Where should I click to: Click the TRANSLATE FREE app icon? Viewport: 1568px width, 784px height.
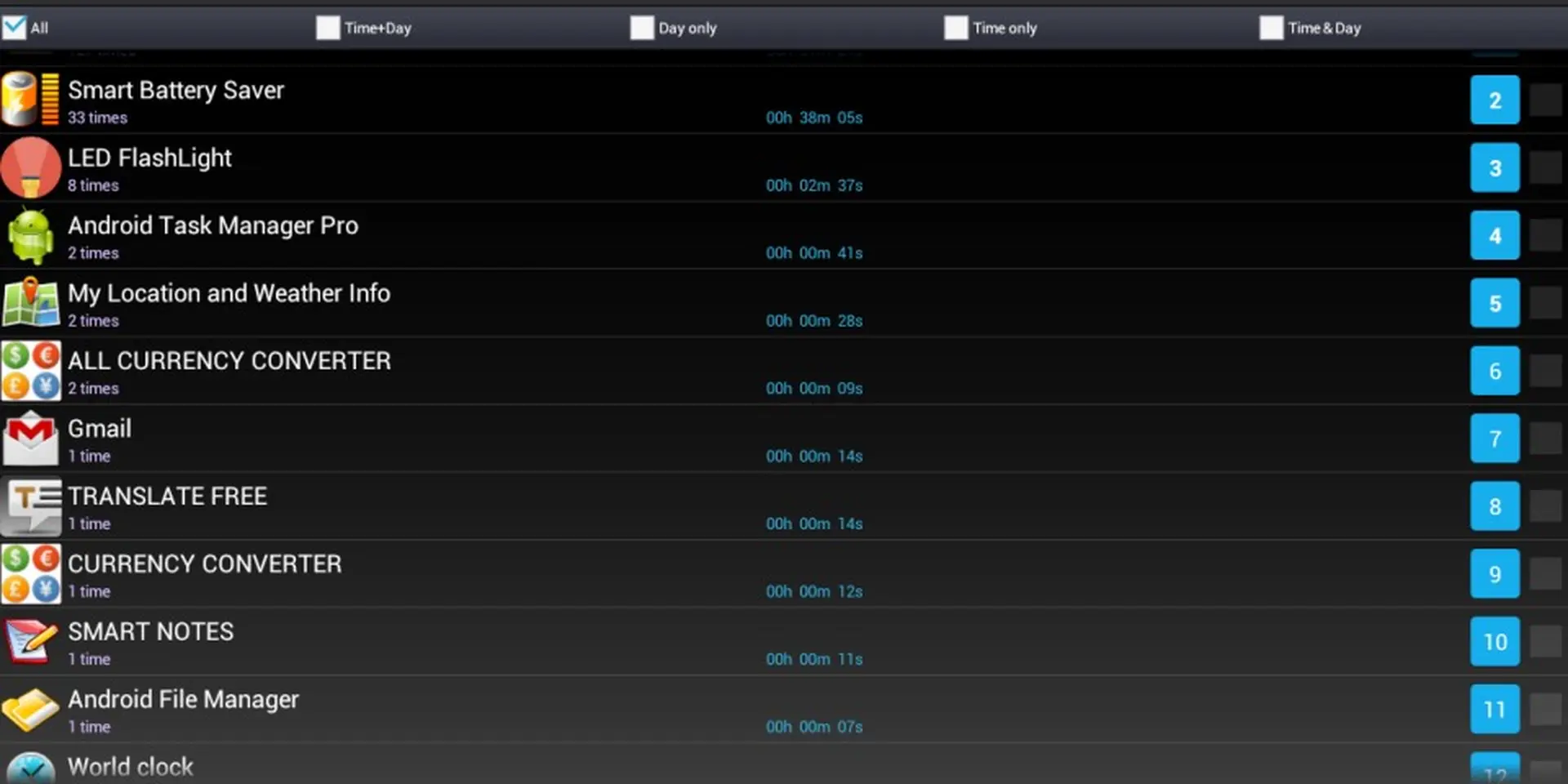pos(30,506)
